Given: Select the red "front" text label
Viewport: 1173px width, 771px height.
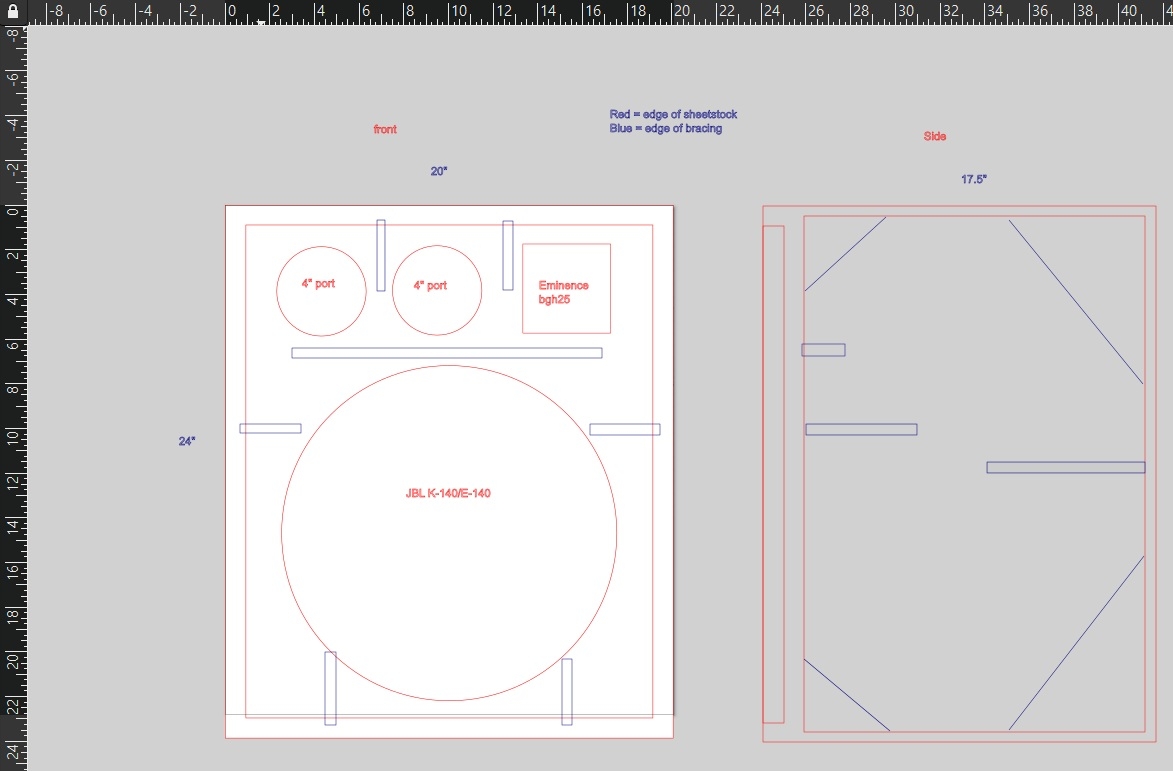Looking at the screenshot, I should point(385,129).
